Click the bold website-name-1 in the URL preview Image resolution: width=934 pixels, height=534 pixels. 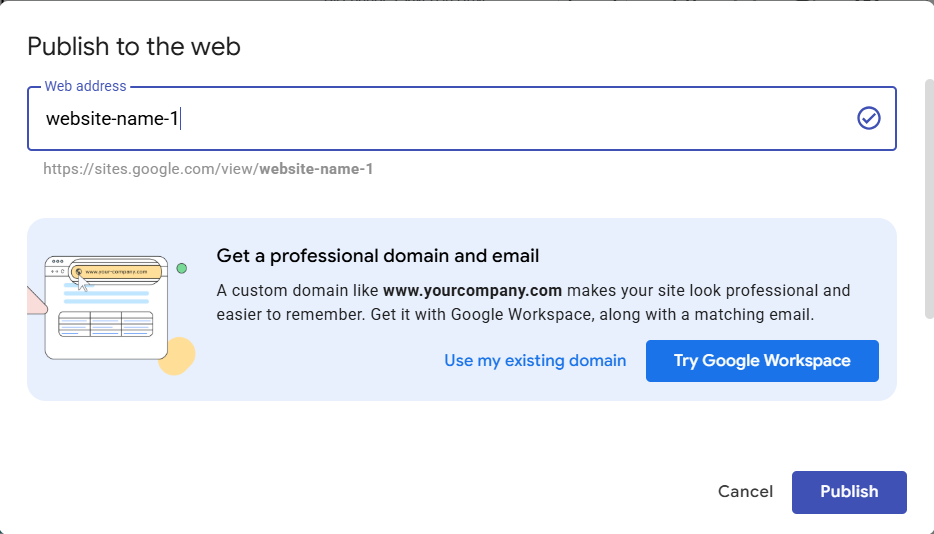[316, 169]
